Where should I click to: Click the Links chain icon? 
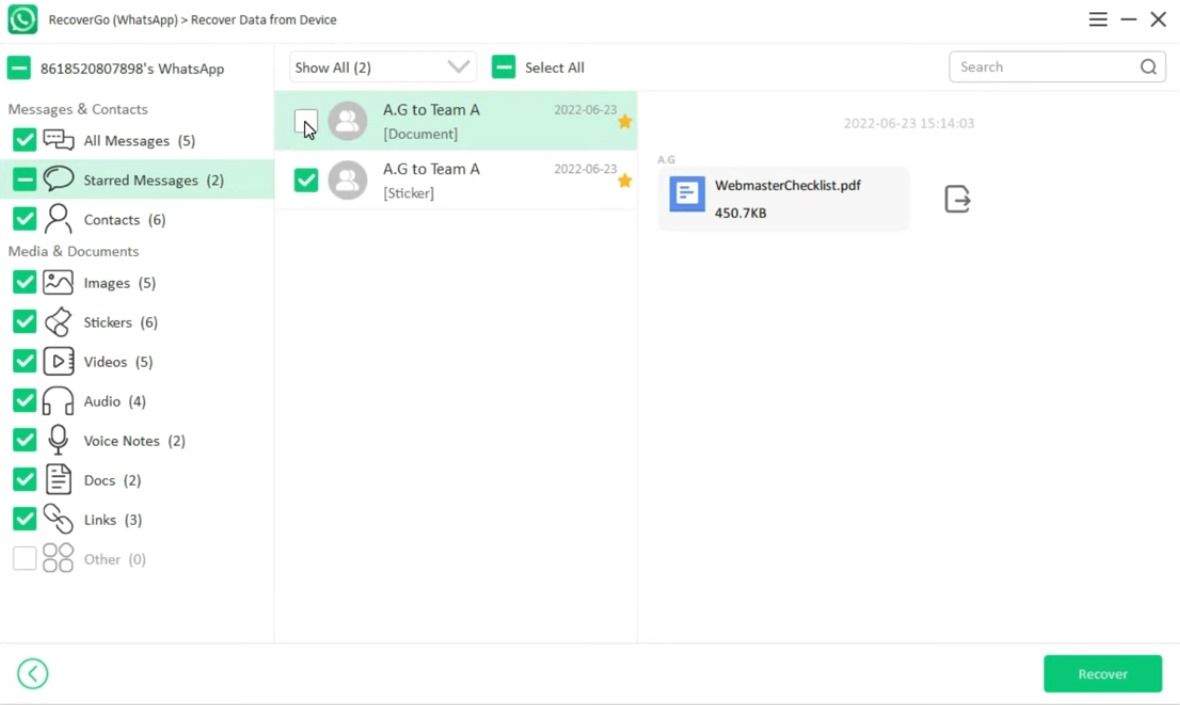tap(58, 519)
